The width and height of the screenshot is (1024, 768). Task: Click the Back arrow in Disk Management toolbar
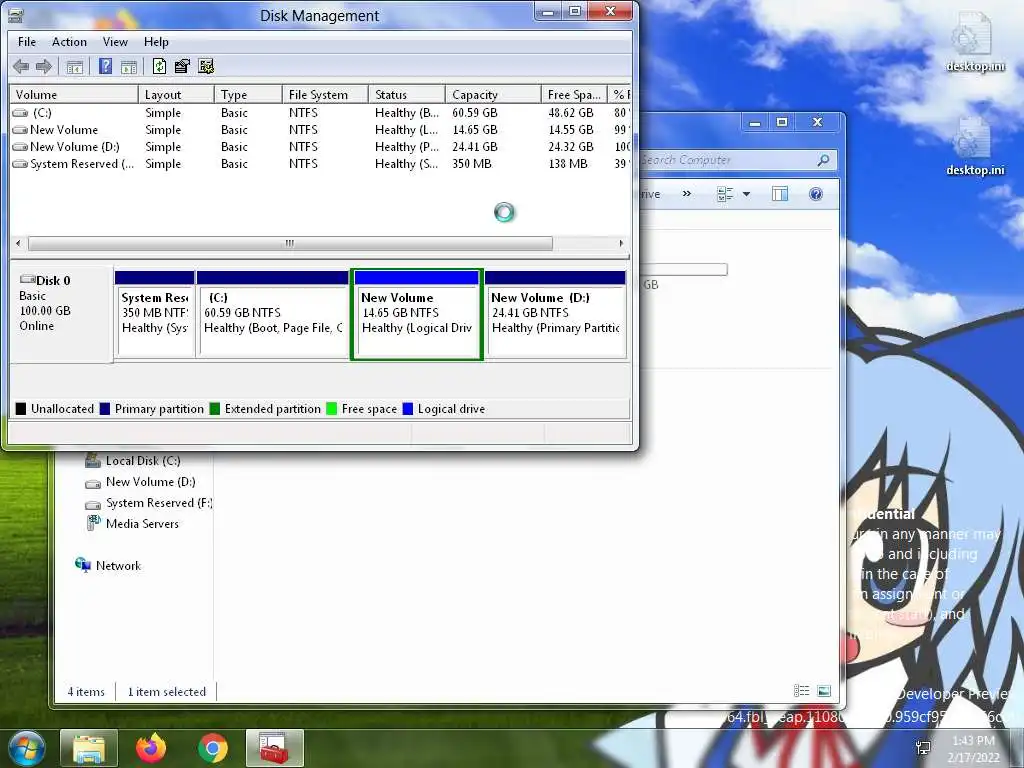coord(21,66)
